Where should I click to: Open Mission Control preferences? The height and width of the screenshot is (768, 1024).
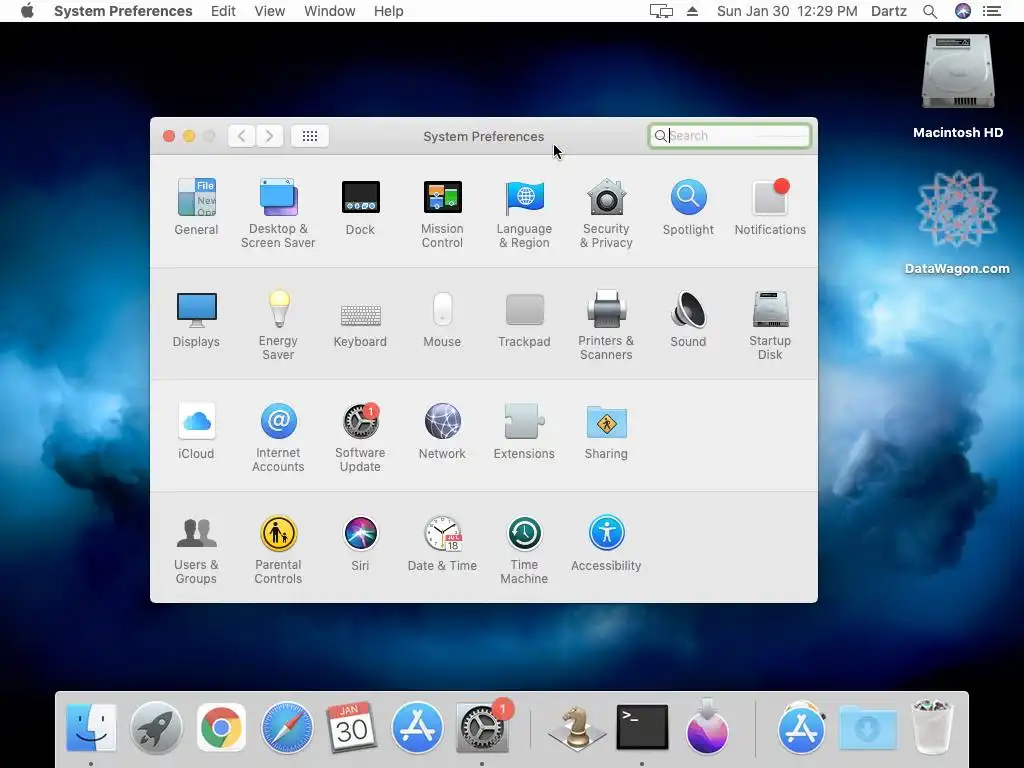point(442,212)
